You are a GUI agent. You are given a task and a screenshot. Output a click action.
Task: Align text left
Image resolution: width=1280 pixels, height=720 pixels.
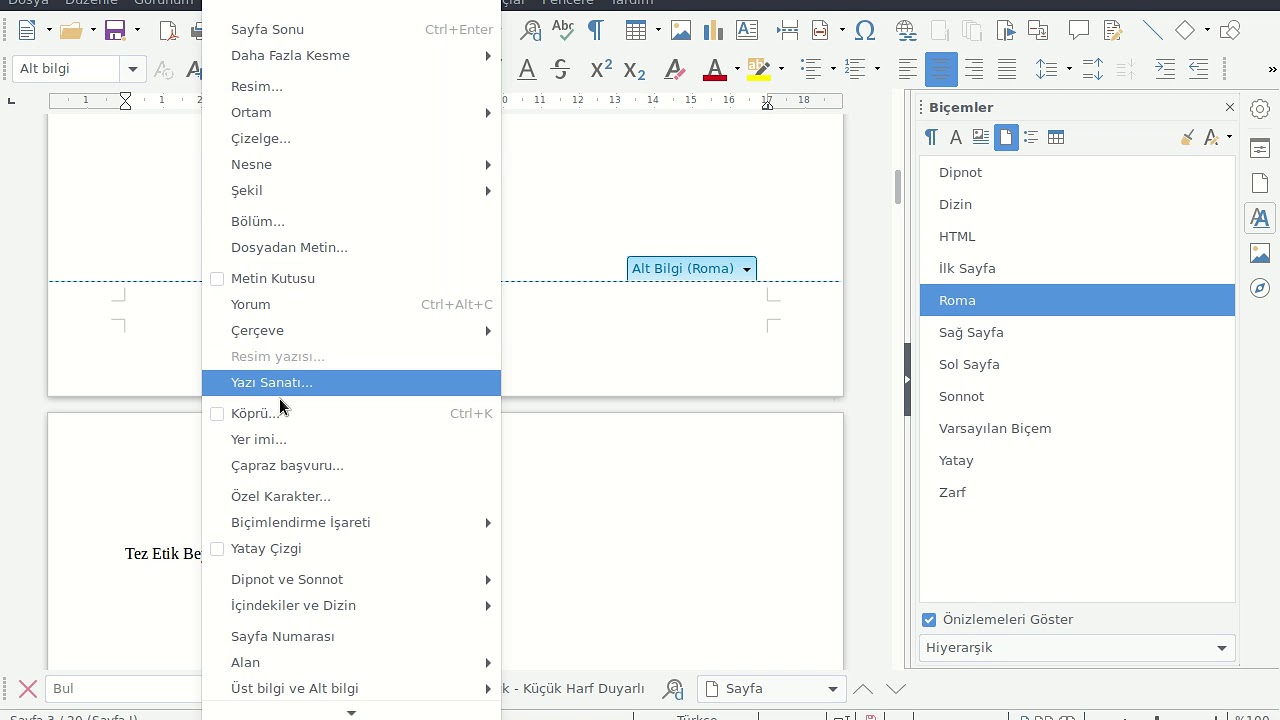[x=908, y=69]
